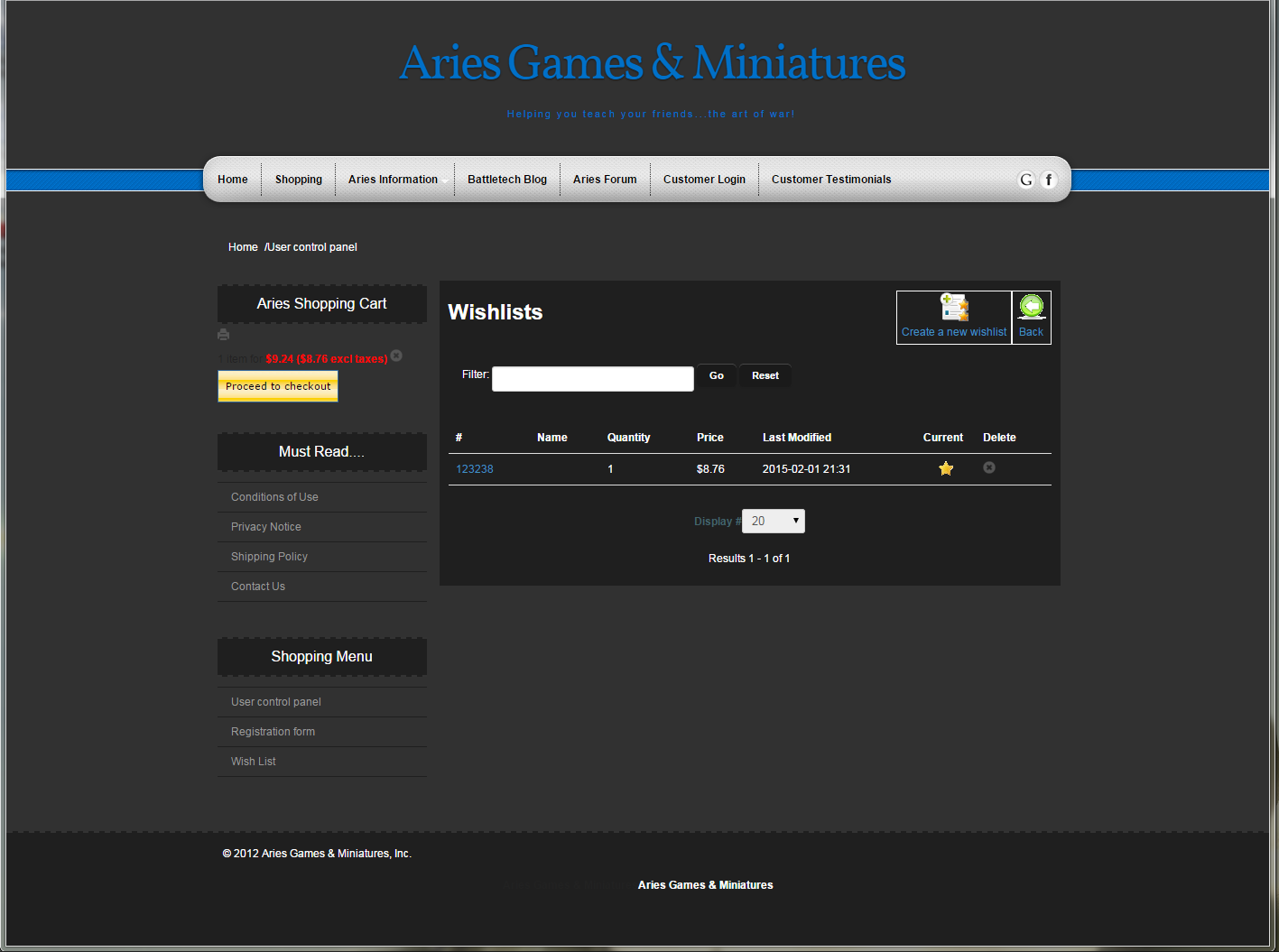The width and height of the screenshot is (1279, 952).
Task: Open the Display # dropdown showing 20
Action: 774,521
